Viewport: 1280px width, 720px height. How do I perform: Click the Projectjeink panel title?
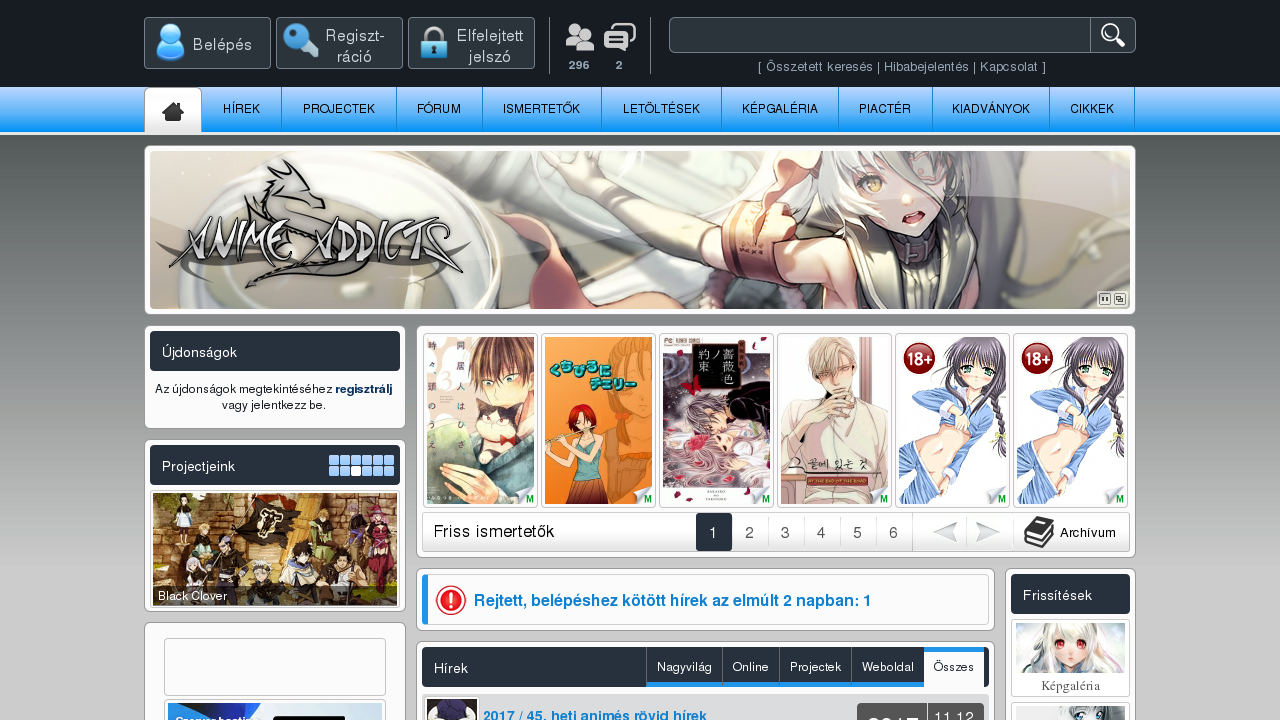point(198,466)
